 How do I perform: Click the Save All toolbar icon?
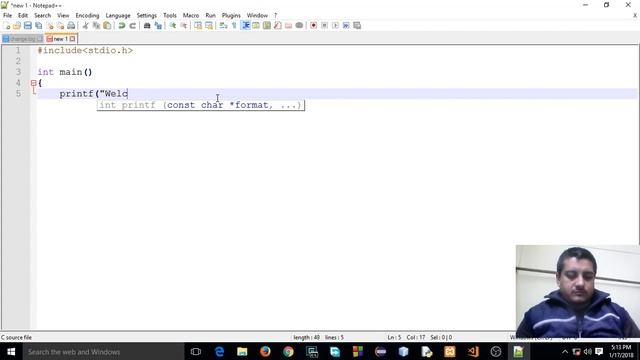pyautogui.click(x=38, y=26)
